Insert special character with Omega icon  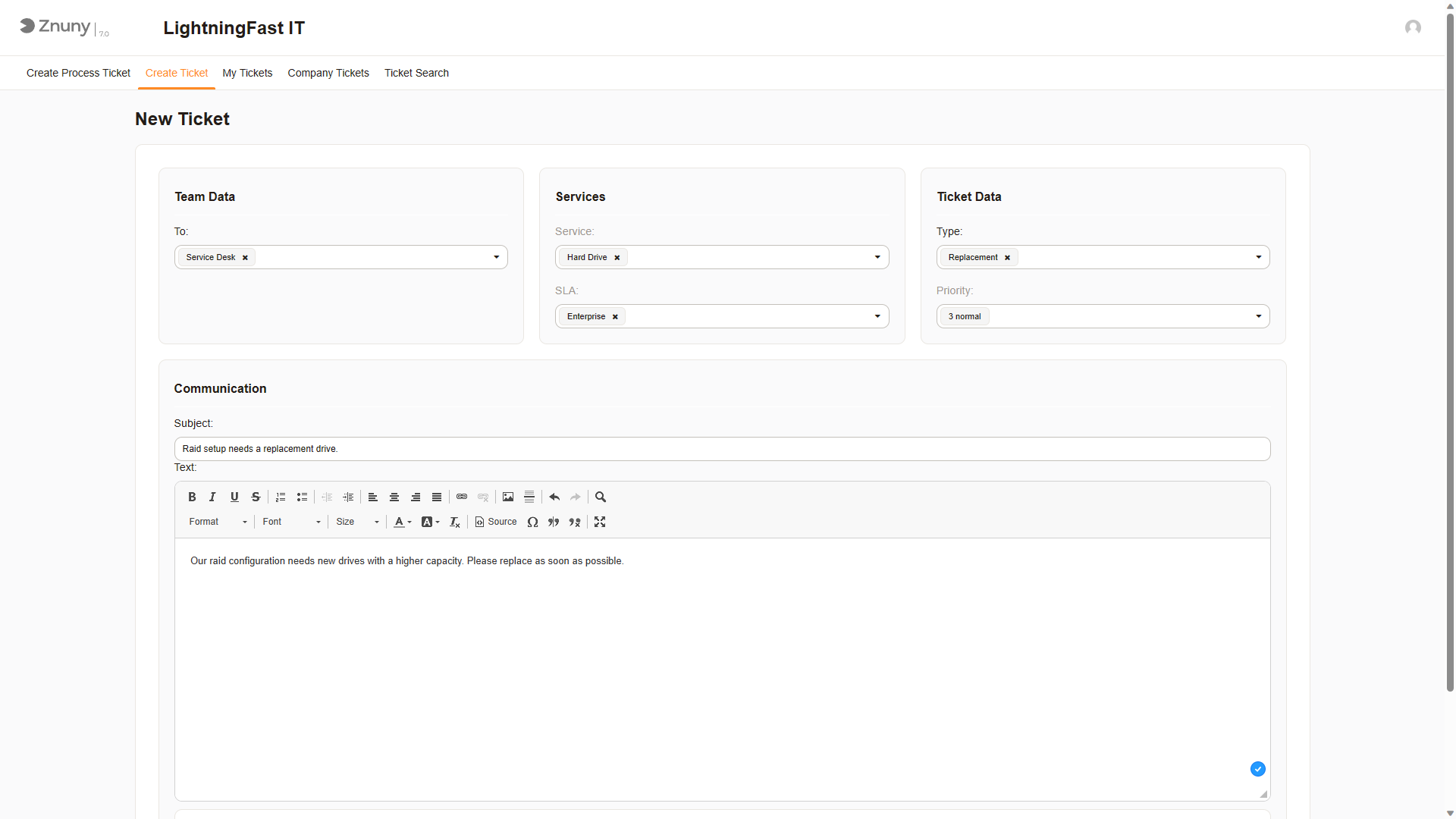pyautogui.click(x=532, y=522)
